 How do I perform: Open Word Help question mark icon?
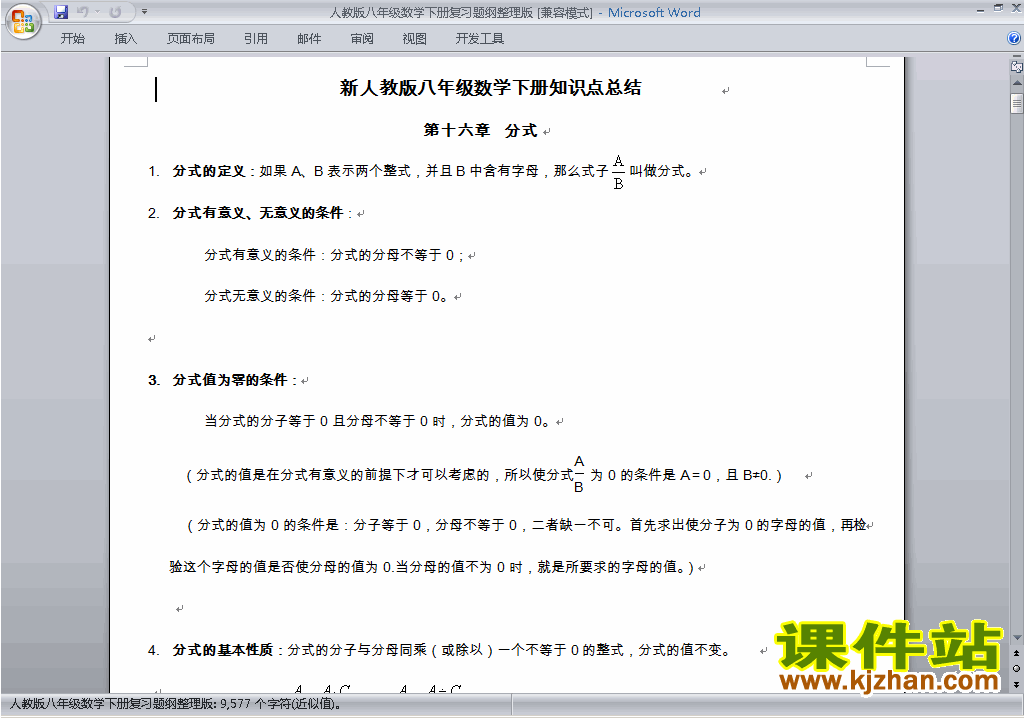click(1014, 39)
